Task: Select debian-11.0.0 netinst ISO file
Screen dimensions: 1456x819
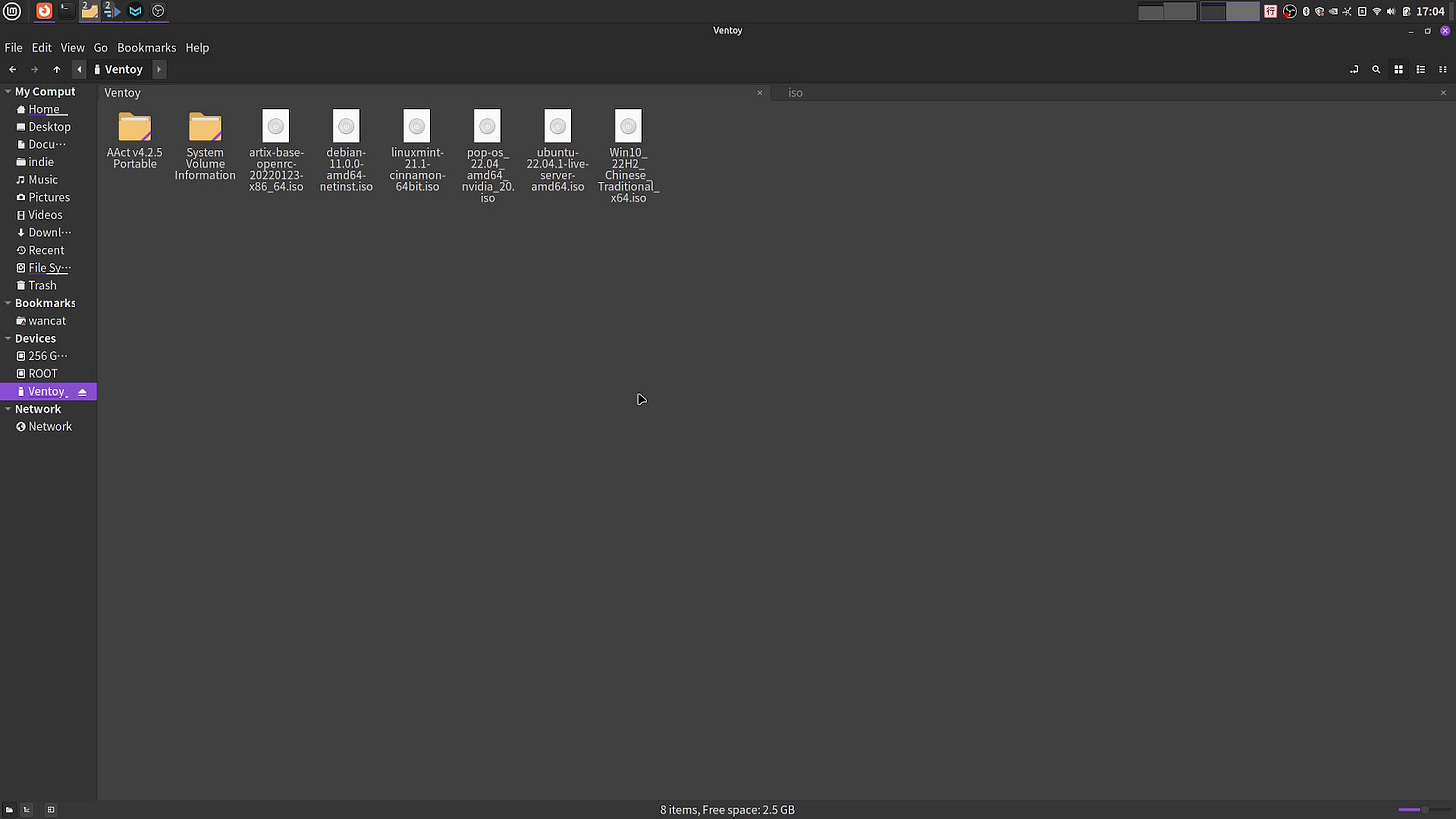Action: coord(346,150)
